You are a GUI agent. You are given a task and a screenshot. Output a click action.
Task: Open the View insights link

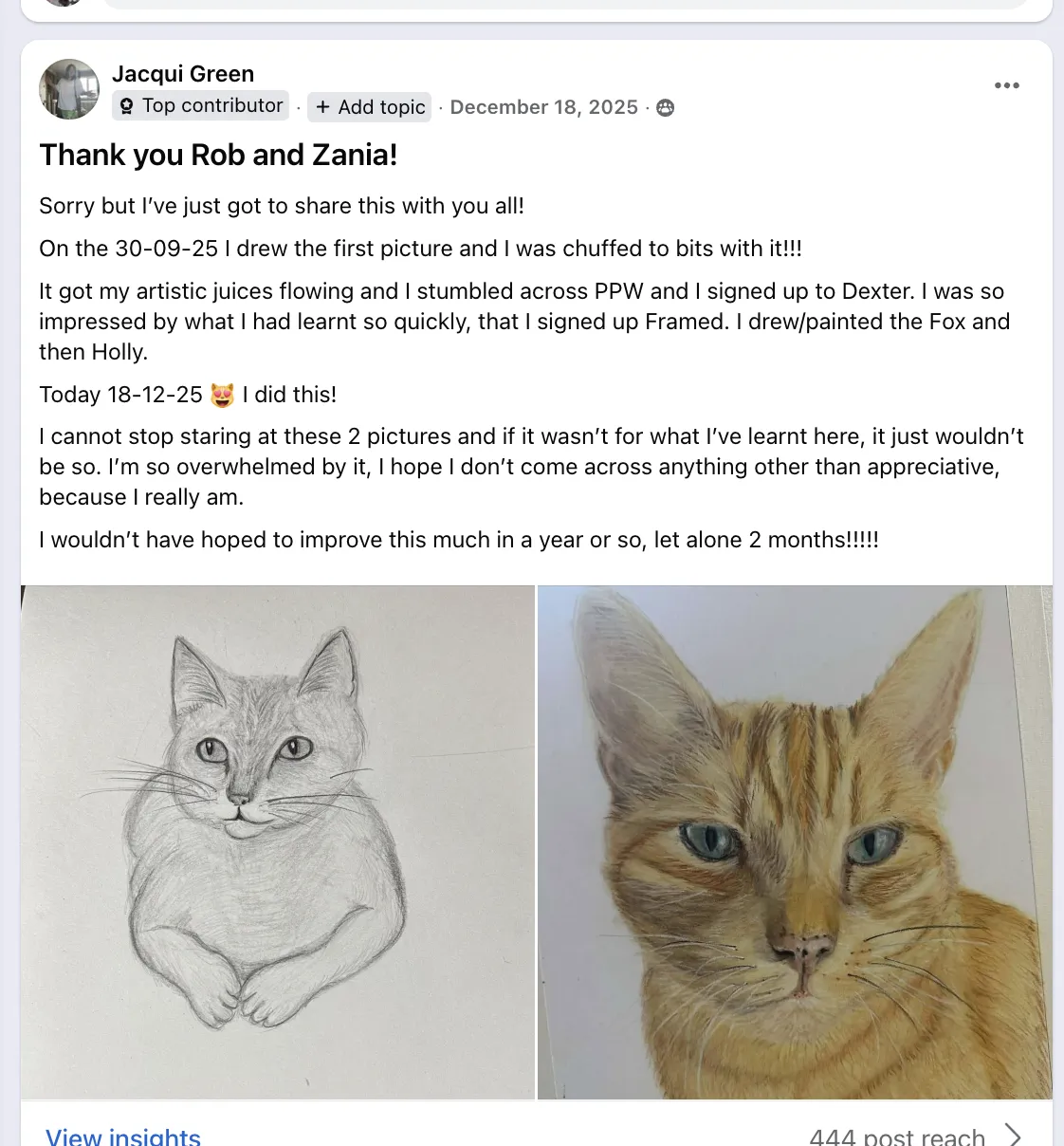click(x=123, y=1137)
